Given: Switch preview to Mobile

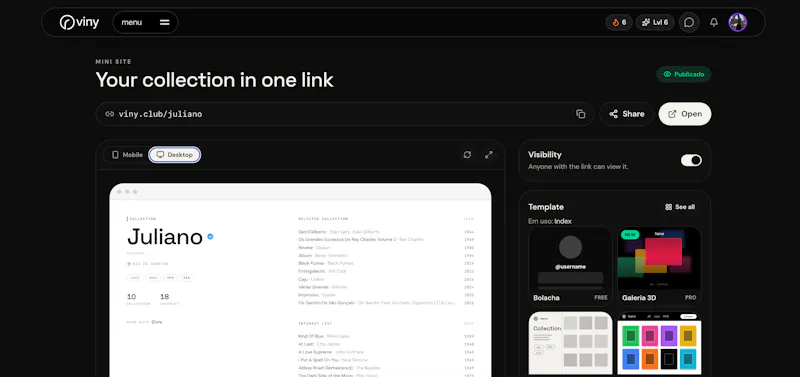Looking at the screenshot, I should coord(127,155).
